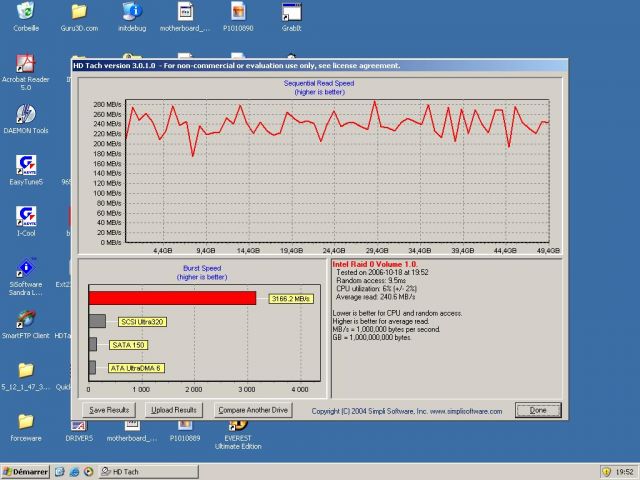Click the 49,4GB axis label

548,250
